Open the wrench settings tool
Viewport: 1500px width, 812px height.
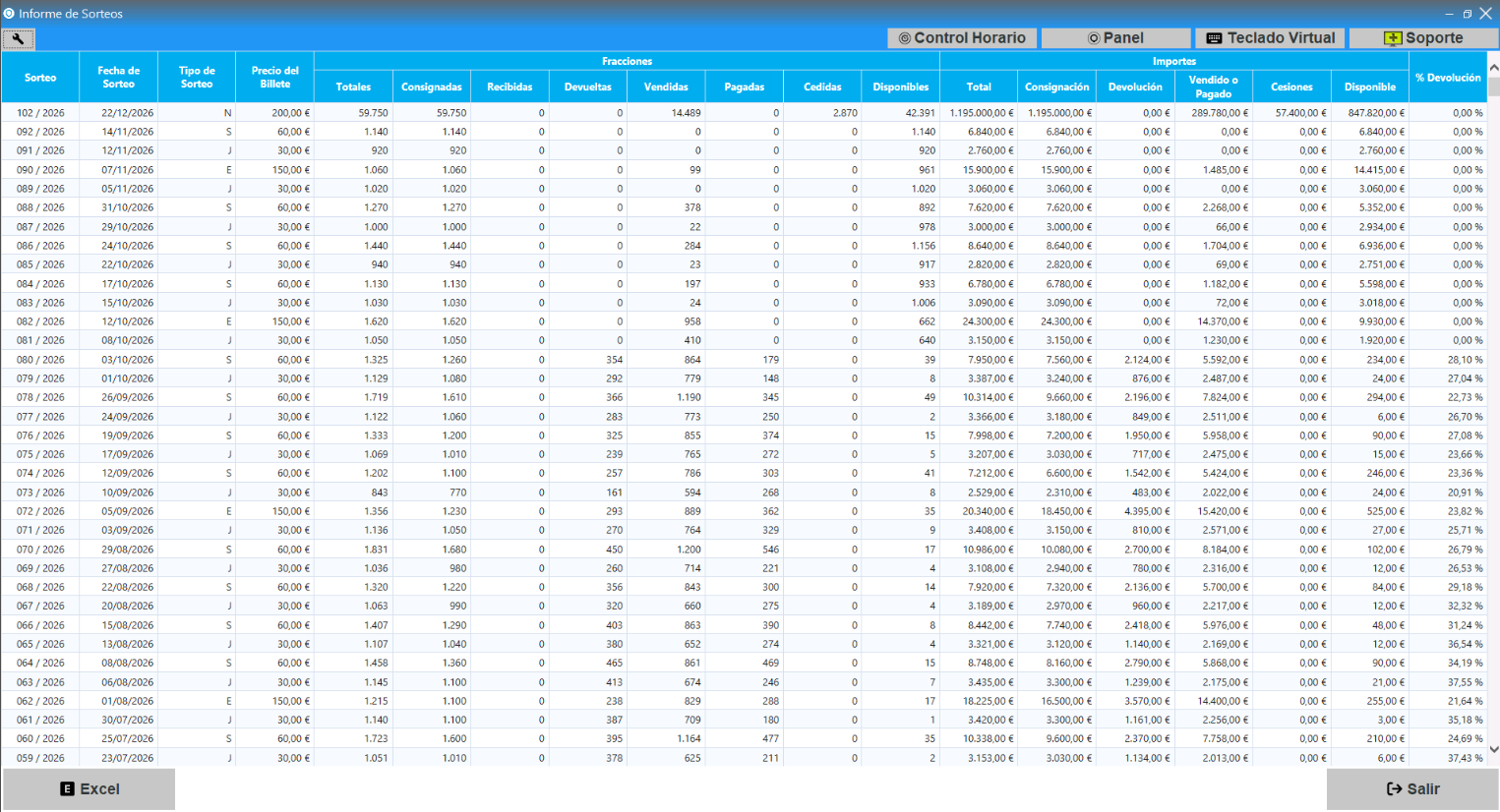19,38
